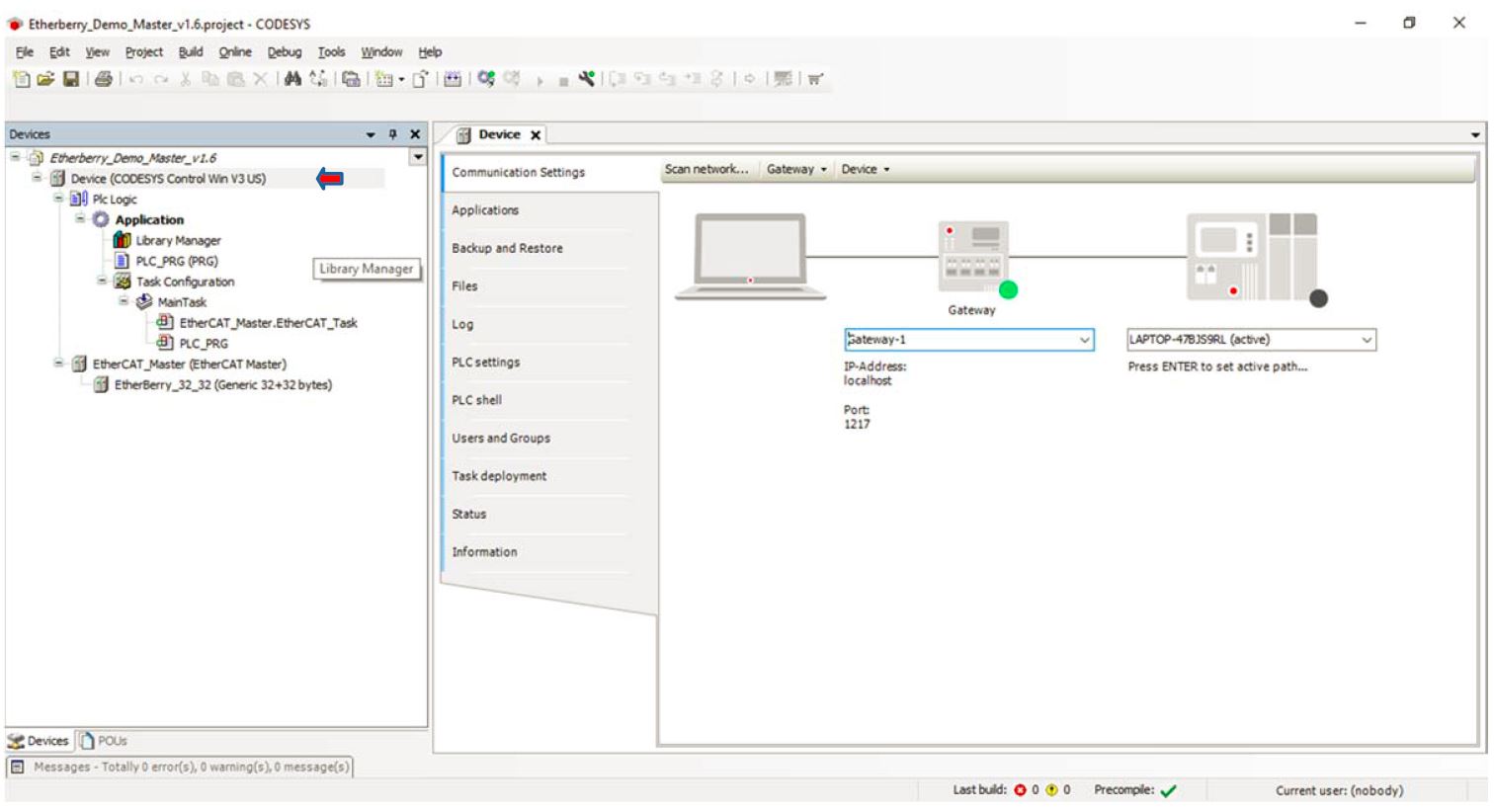The image size is (1494, 812).
Task: Open Find with the binoculars icon
Action: pyautogui.click(x=292, y=79)
